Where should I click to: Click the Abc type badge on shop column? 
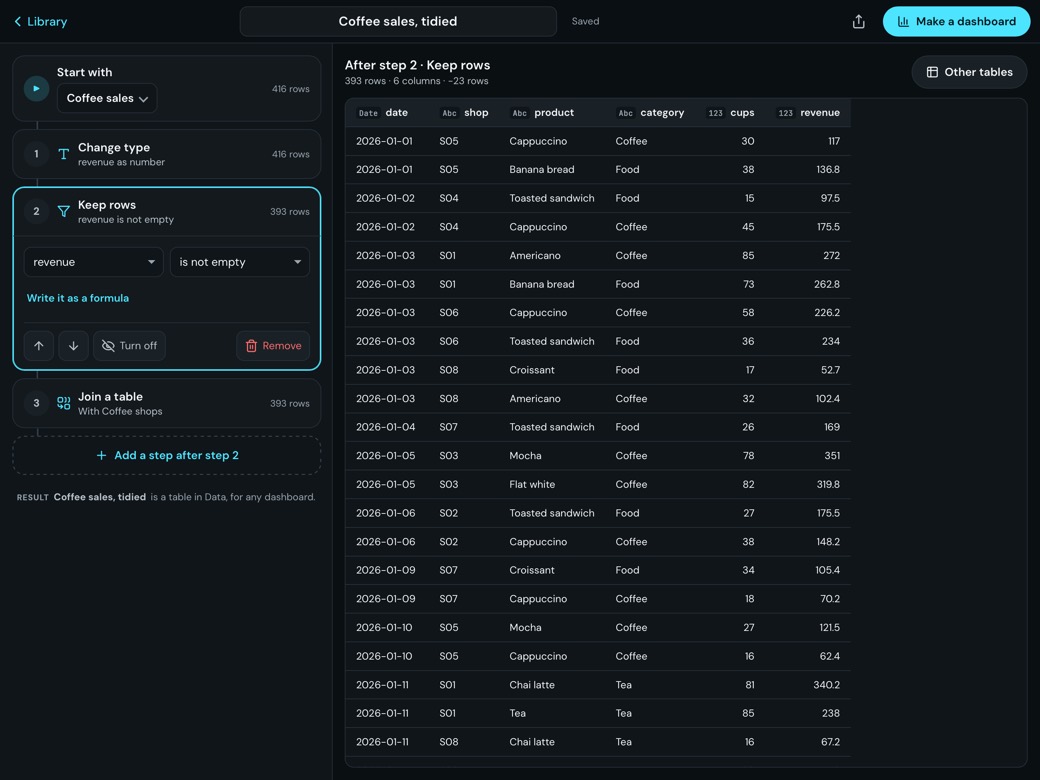point(449,113)
